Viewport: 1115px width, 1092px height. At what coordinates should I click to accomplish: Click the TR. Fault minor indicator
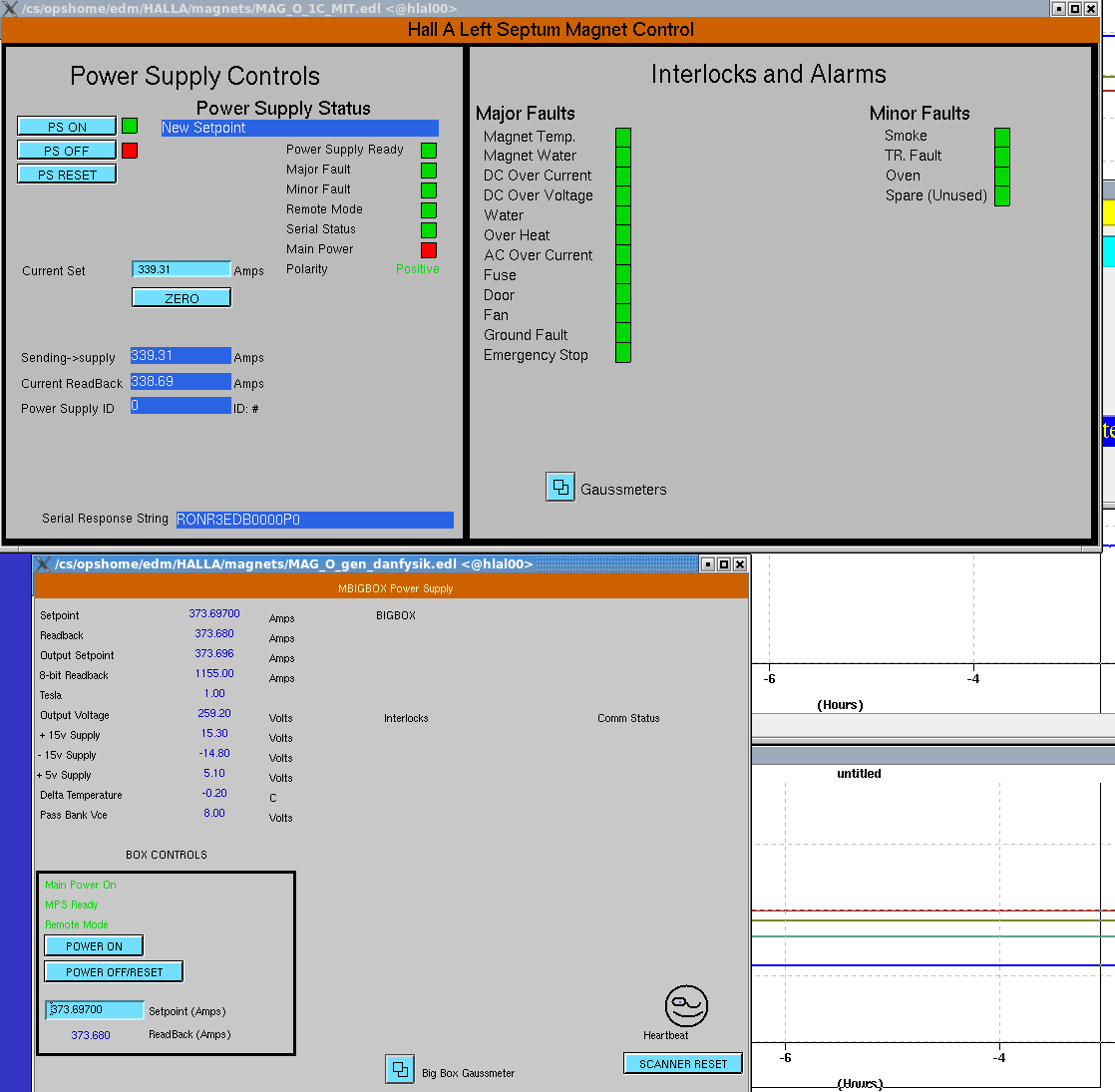pyautogui.click(x=1002, y=158)
